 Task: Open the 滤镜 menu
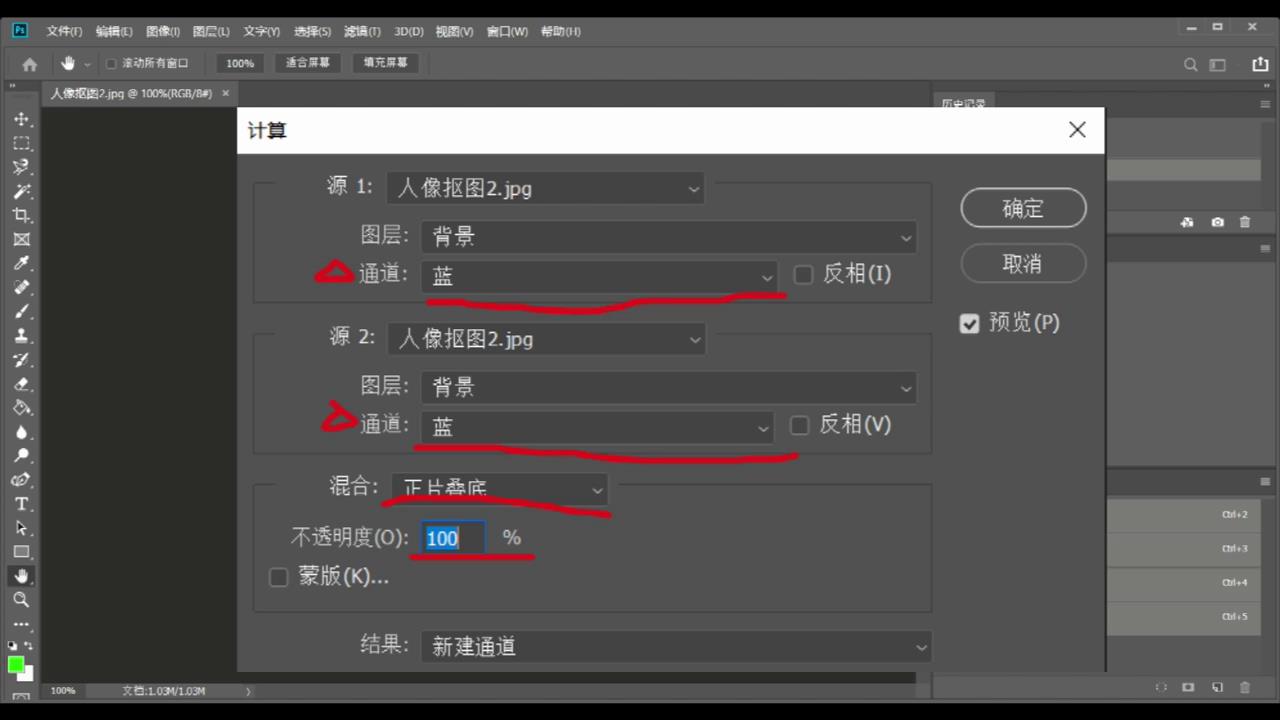pos(362,32)
